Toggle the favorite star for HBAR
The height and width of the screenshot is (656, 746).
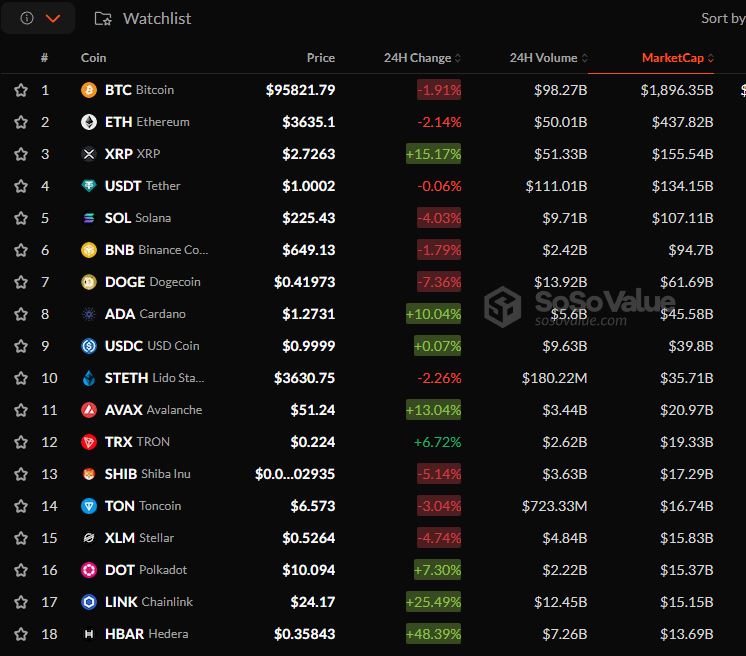pyautogui.click(x=21, y=634)
